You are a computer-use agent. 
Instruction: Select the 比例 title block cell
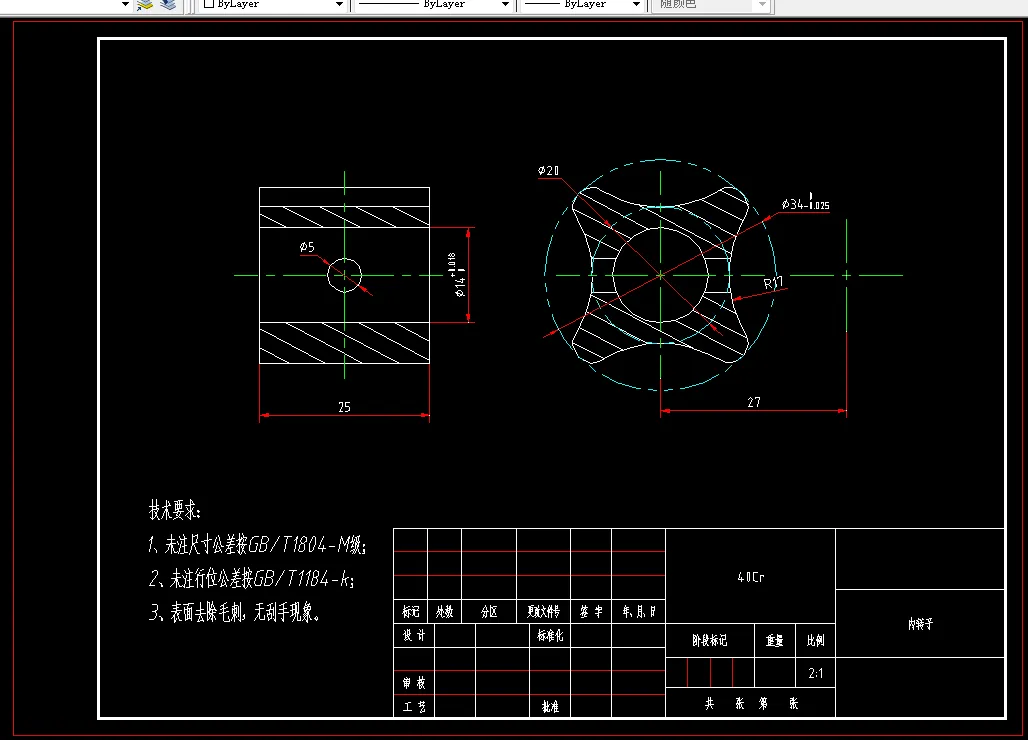pos(816,640)
